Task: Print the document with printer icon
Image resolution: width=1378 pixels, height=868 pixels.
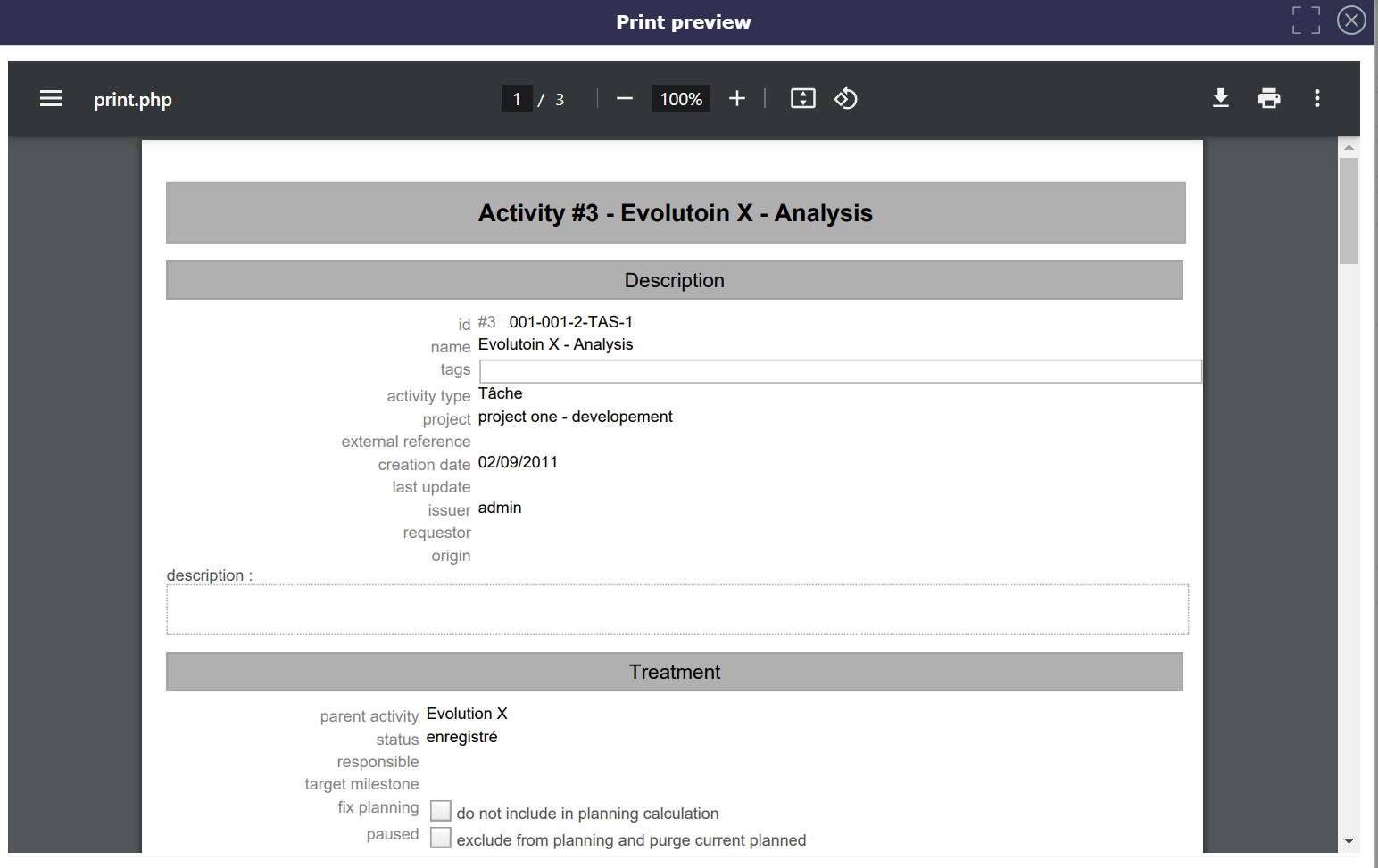Action: click(1269, 99)
